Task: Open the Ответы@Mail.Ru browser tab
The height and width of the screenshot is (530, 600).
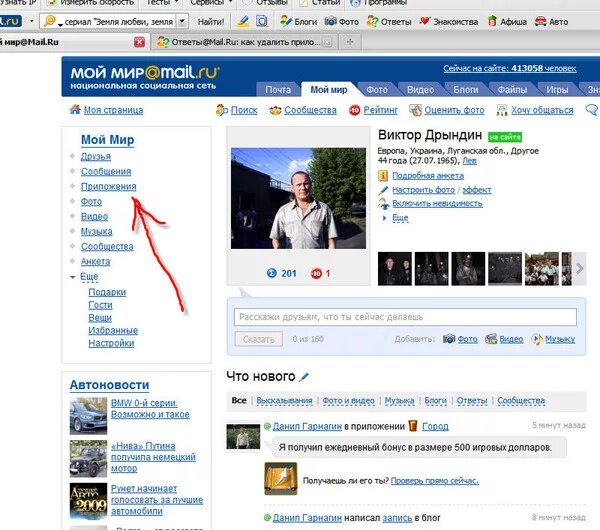Action: point(244,42)
